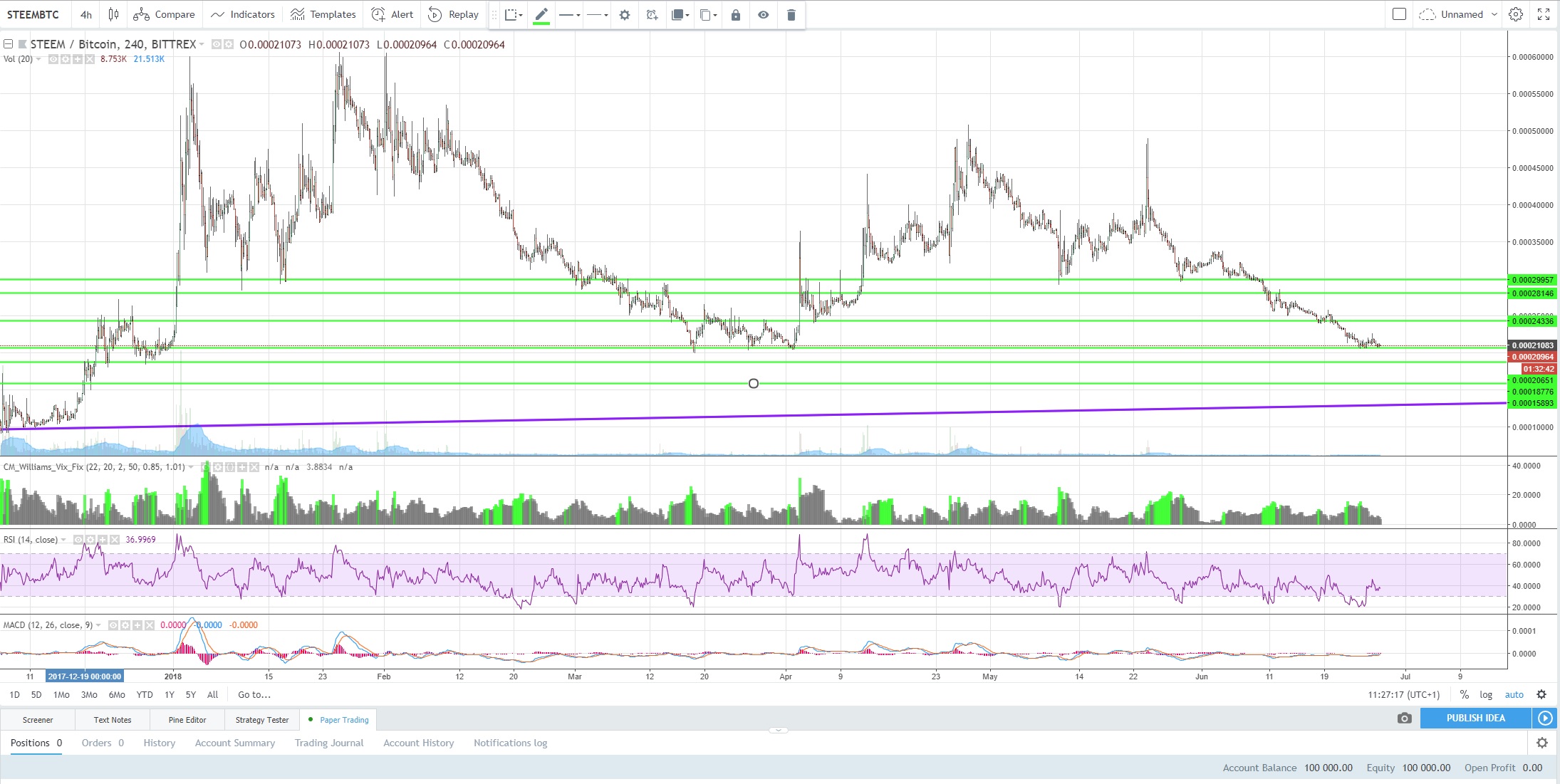Open the line width dropdown
Screen dimensions: 1560x784
(569, 15)
